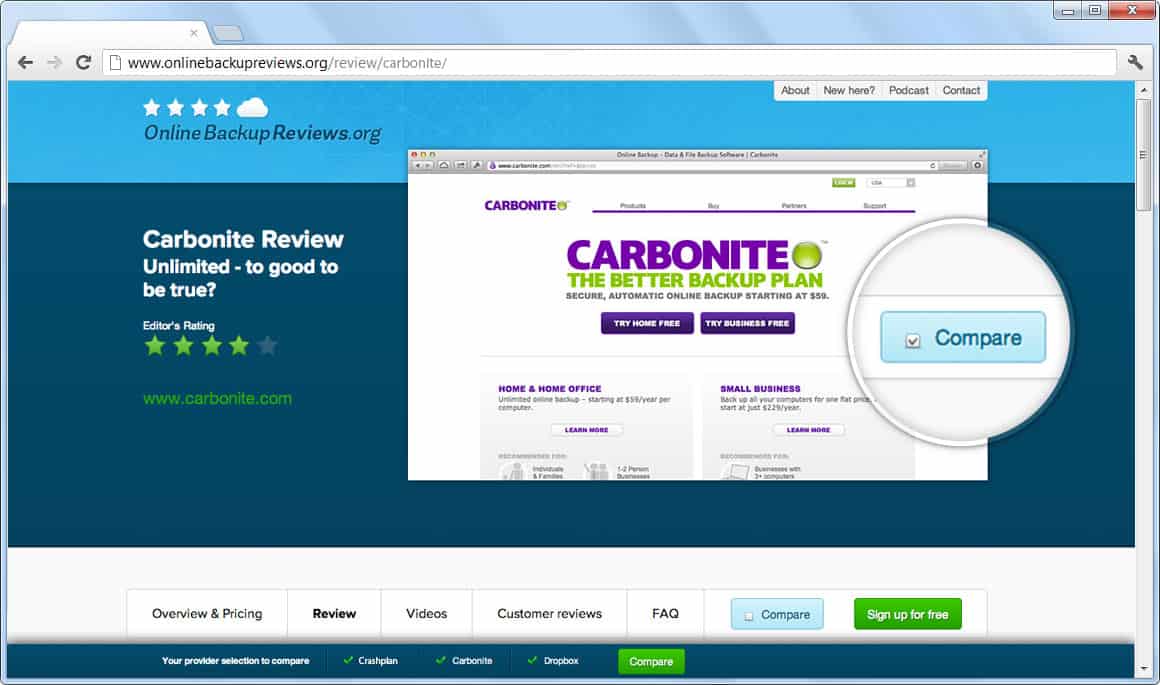Click the browser back arrow
The height and width of the screenshot is (685, 1160).
tap(25, 63)
